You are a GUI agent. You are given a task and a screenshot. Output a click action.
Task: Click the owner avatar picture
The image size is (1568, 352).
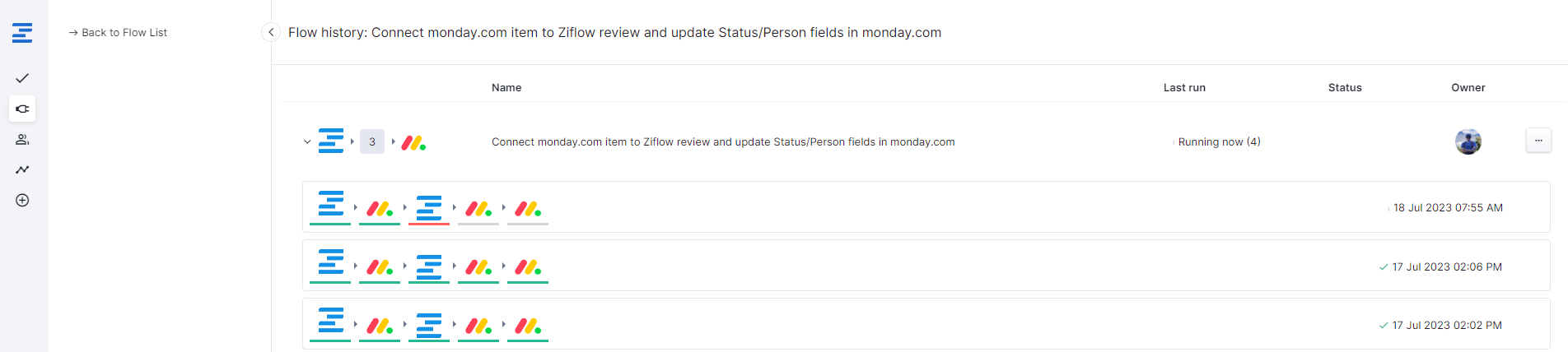click(x=1468, y=141)
